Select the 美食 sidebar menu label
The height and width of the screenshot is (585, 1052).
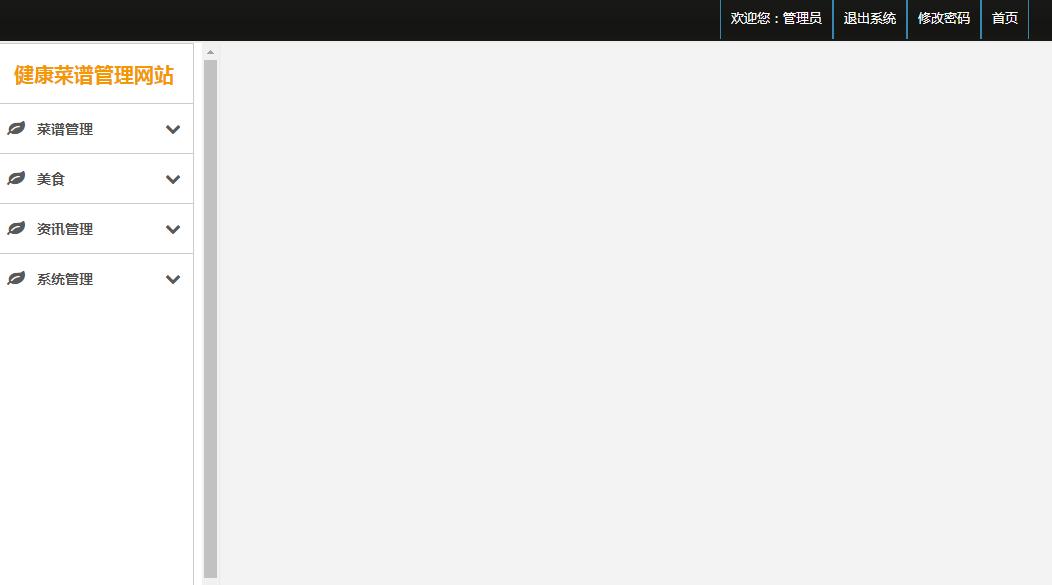(50, 179)
